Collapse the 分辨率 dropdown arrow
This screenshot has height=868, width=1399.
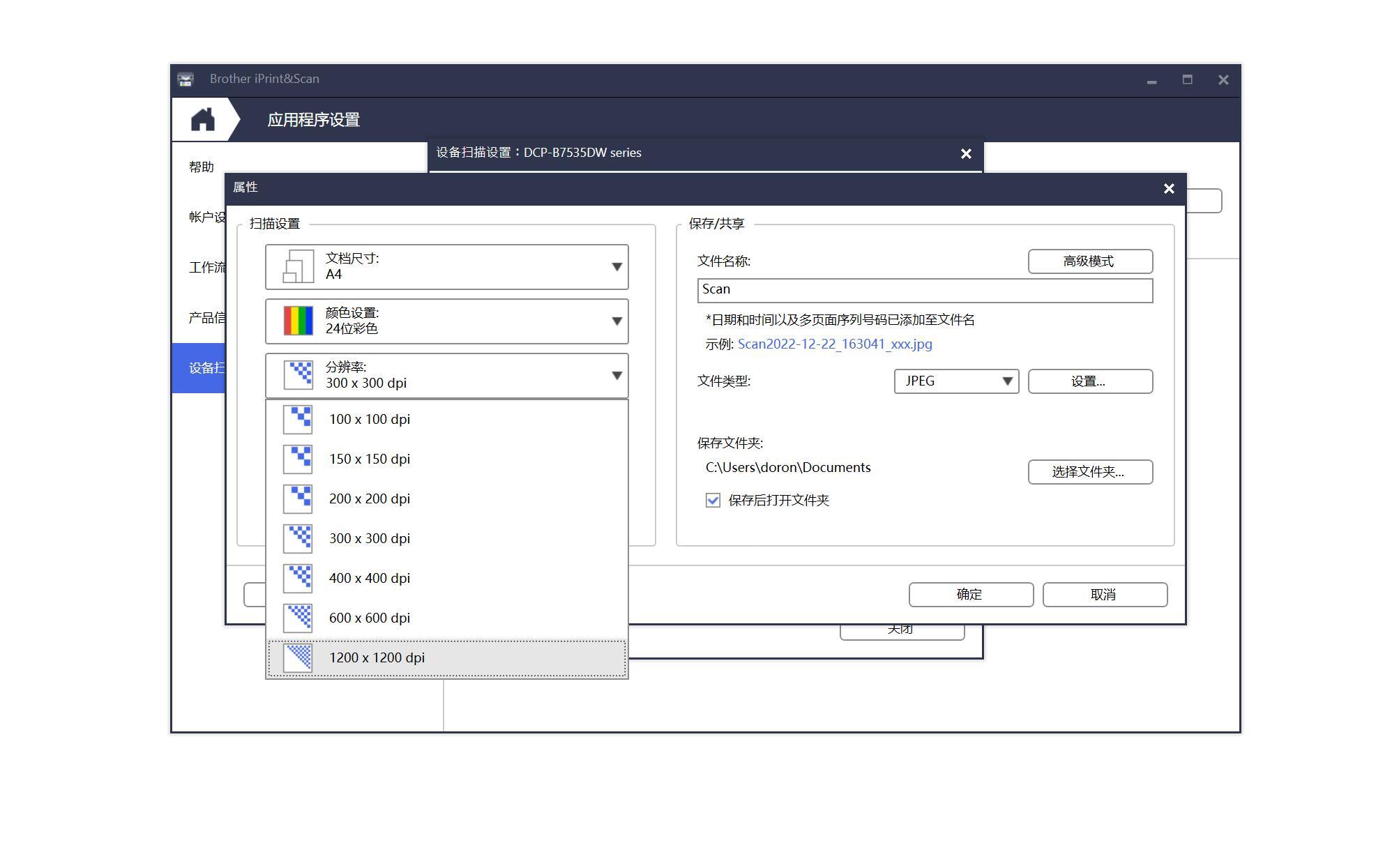pyautogui.click(x=617, y=376)
